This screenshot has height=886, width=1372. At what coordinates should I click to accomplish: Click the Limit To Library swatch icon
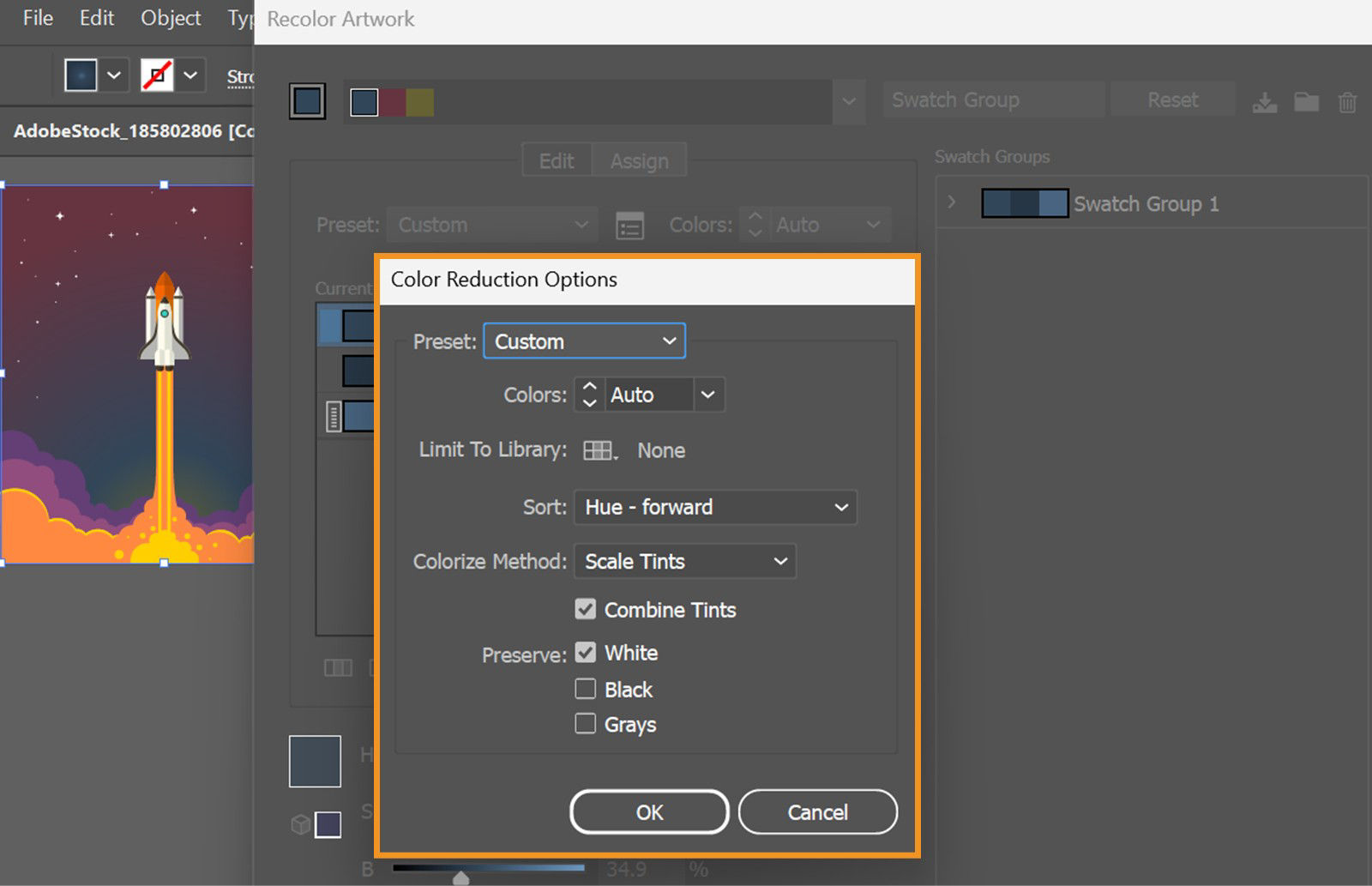tap(599, 450)
